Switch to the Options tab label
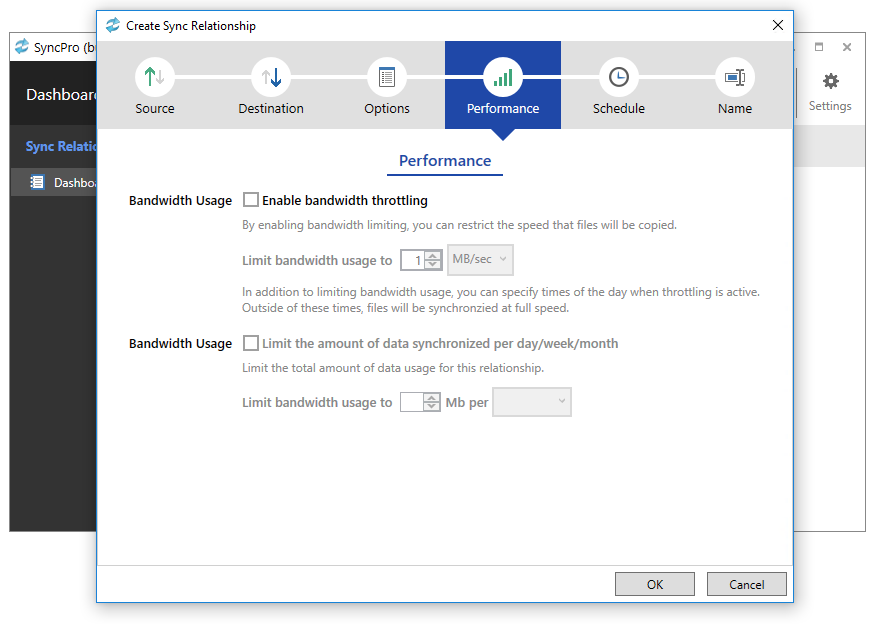This screenshot has width=874, height=624. [x=387, y=109]
